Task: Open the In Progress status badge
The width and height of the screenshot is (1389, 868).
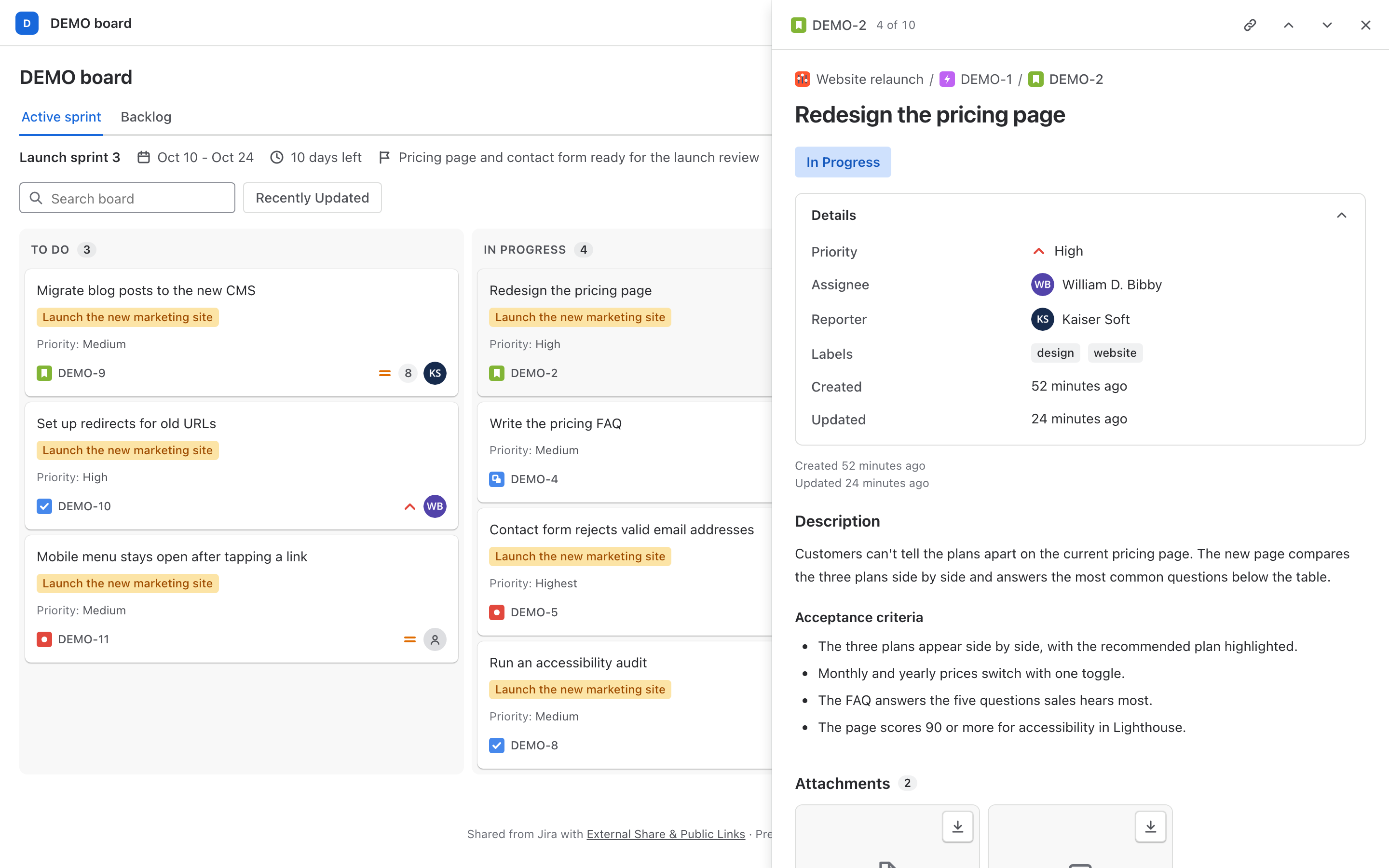Action: [843, 162]
